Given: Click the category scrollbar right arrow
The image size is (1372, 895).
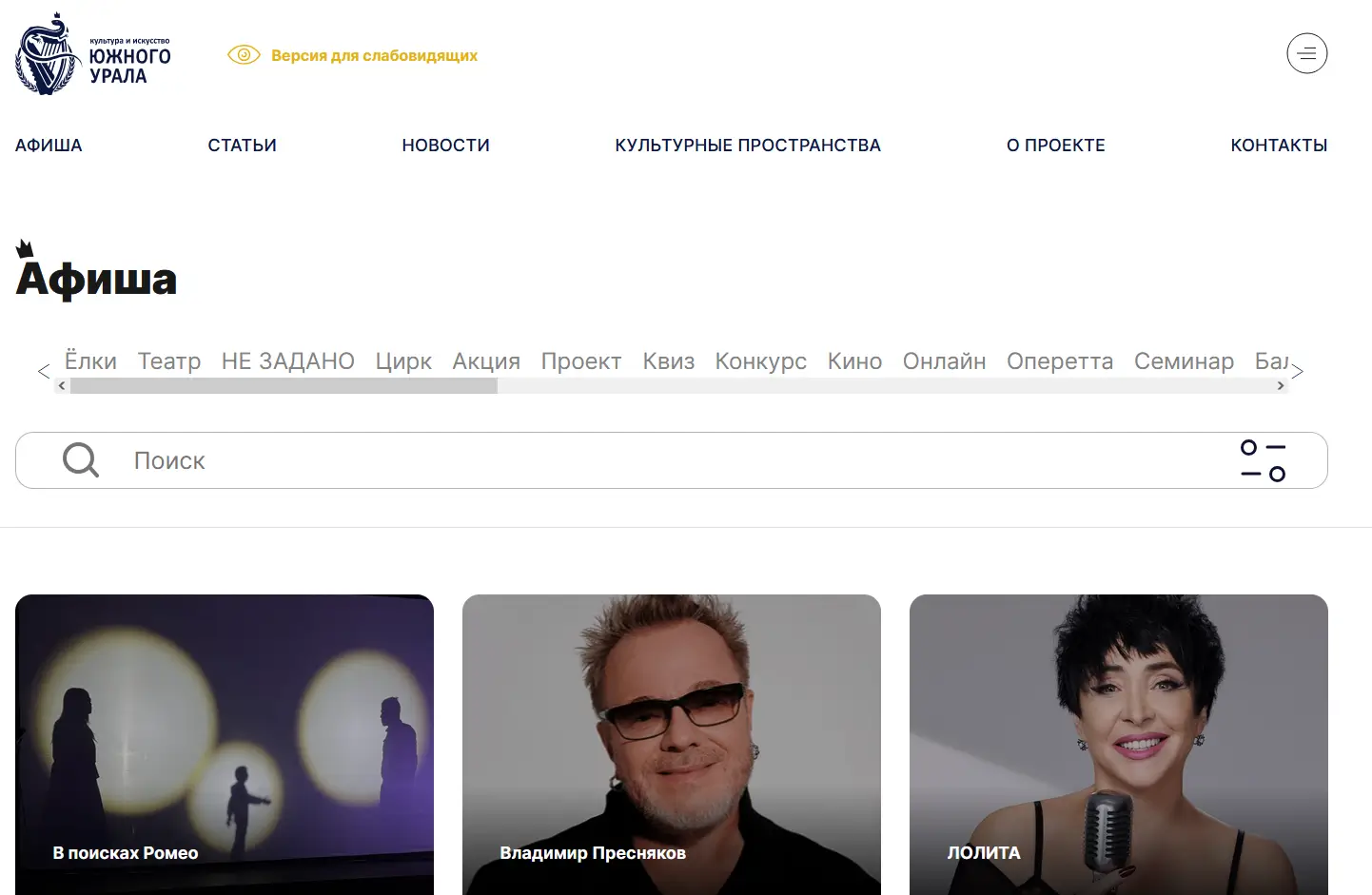Looking at the screenshot, I should point(1281,386).
